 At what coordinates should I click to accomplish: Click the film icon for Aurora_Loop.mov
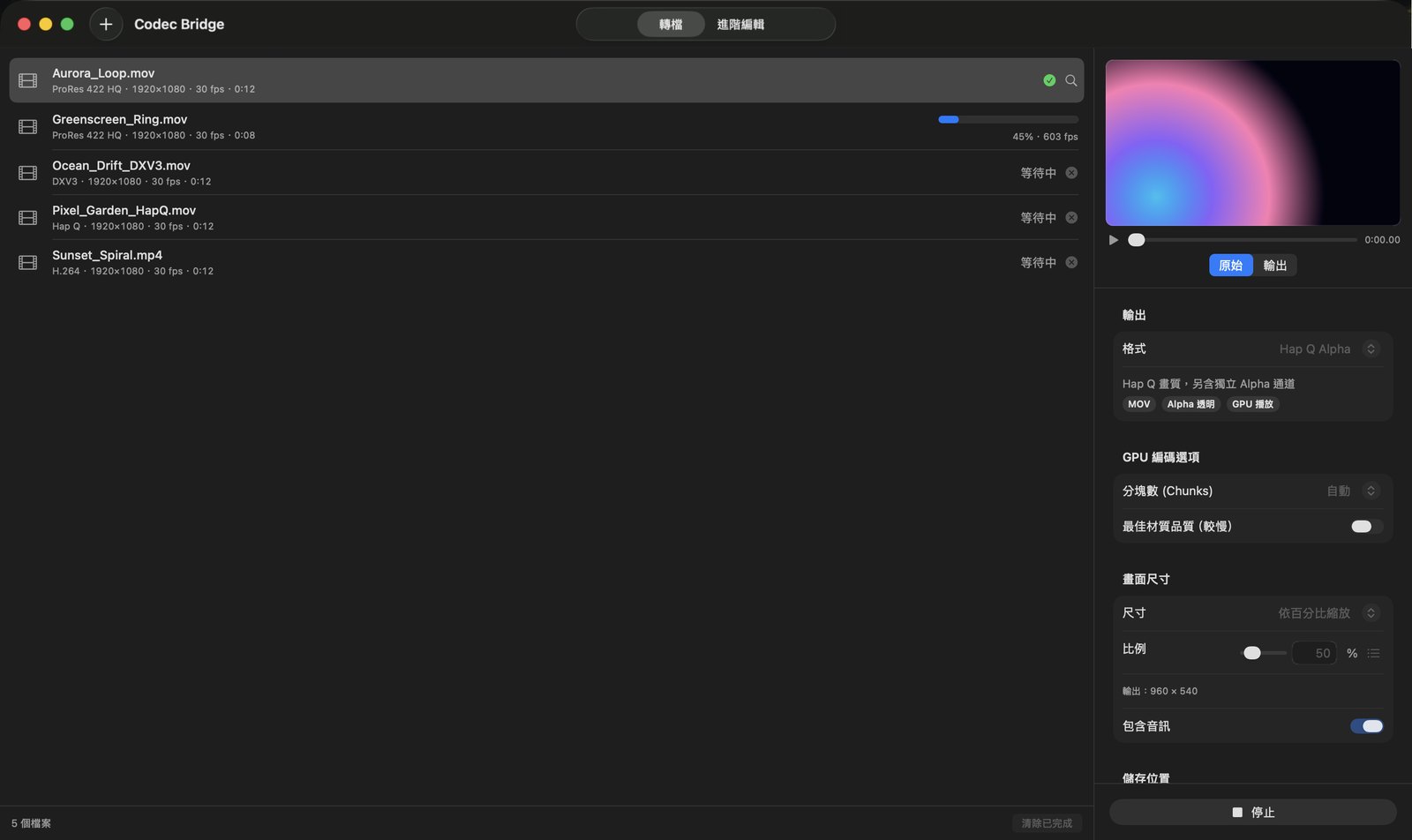click(x=28, y=80)
